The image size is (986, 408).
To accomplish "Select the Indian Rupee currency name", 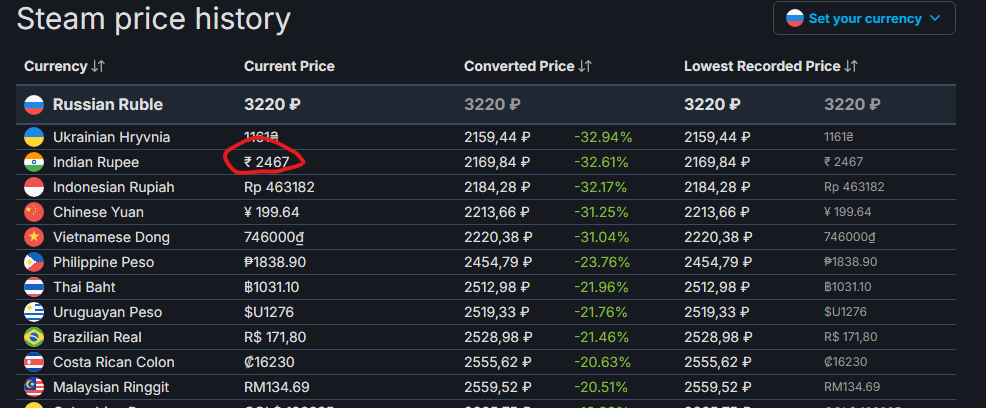I will 96,162.
